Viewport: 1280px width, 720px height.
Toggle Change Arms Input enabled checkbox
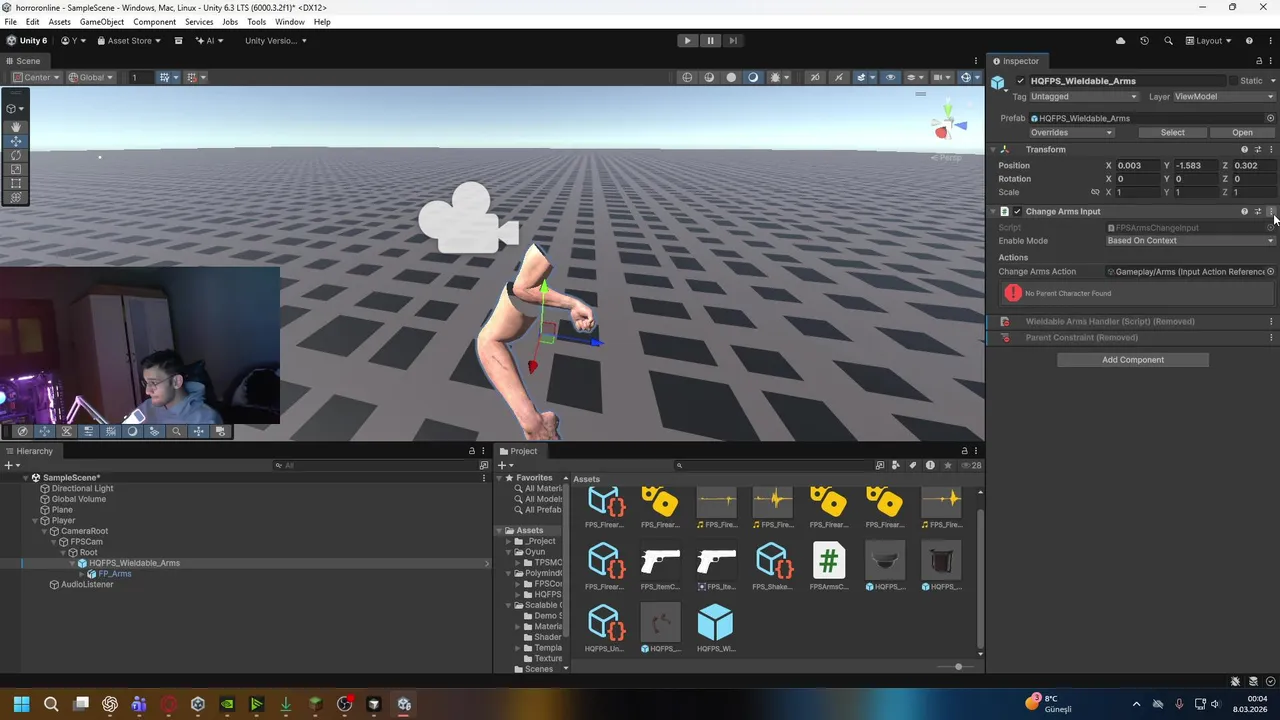tap(1017, 212)
